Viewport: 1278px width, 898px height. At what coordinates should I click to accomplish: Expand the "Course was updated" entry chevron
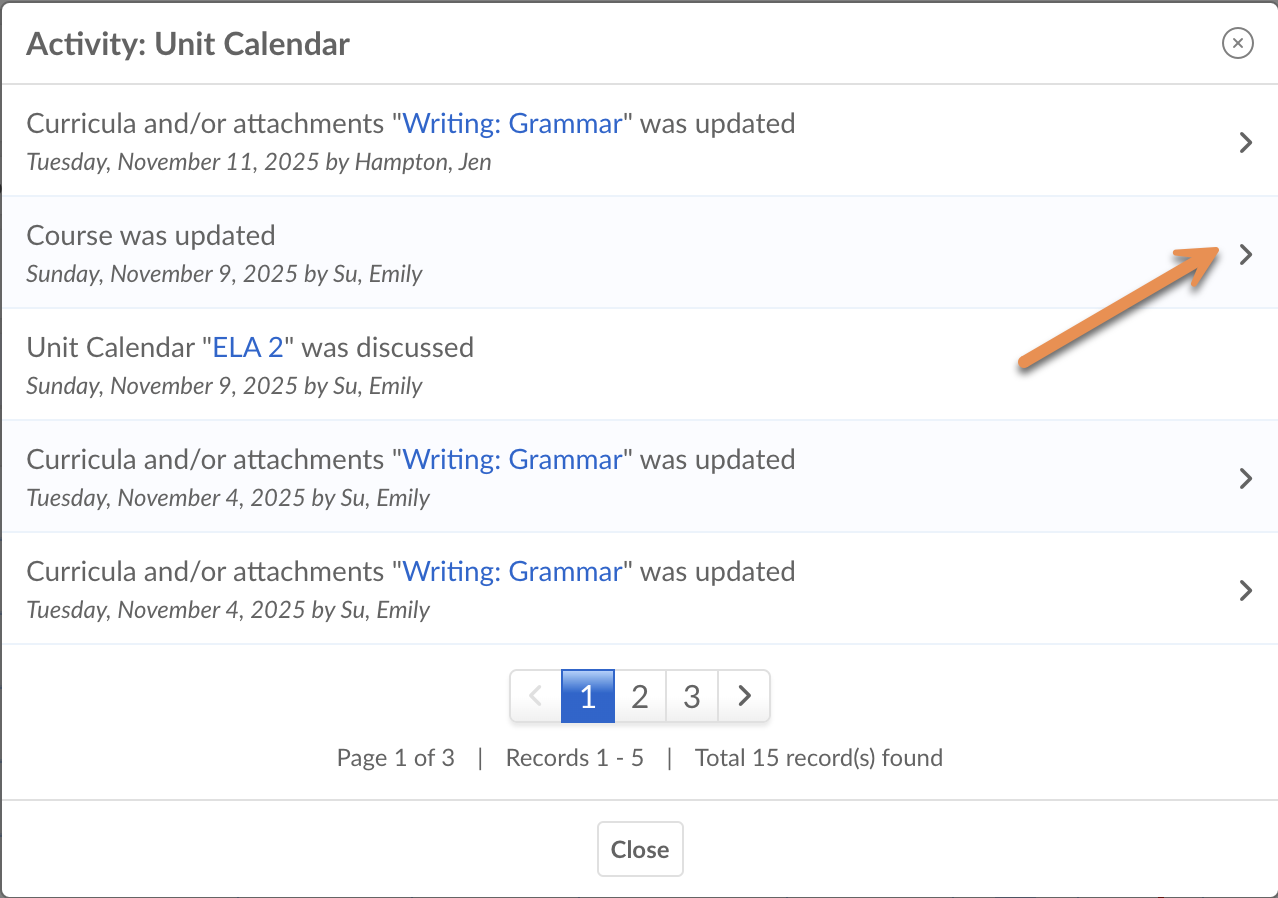click(x=1245, y=254)
